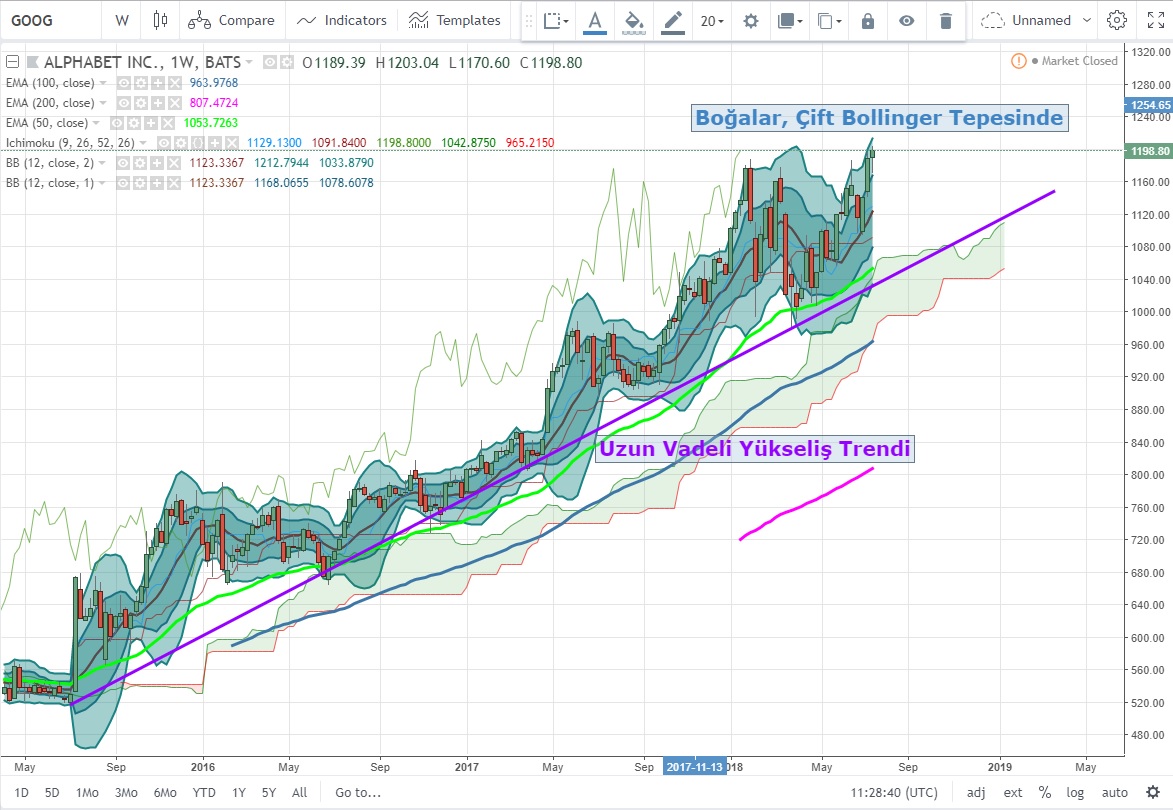Toggle log scale on the price axis
The image size is (1173, 810).
coord(1075,793)
